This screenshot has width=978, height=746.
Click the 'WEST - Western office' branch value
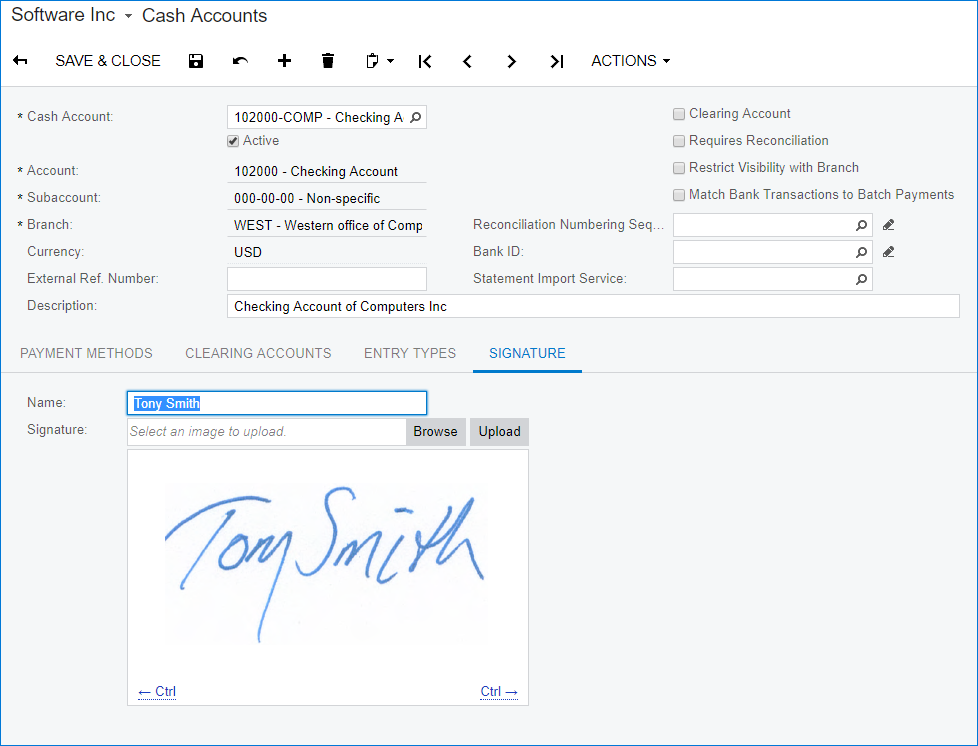[x=328, y=225]
